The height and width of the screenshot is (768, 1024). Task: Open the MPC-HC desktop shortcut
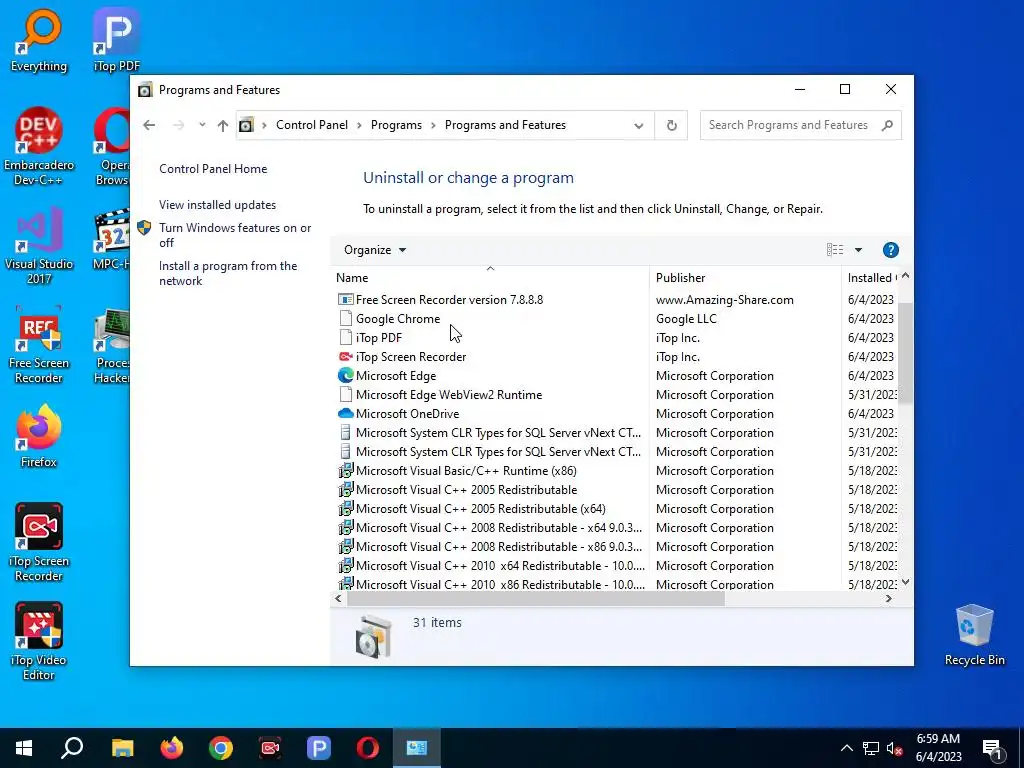(x=112, y=239)
